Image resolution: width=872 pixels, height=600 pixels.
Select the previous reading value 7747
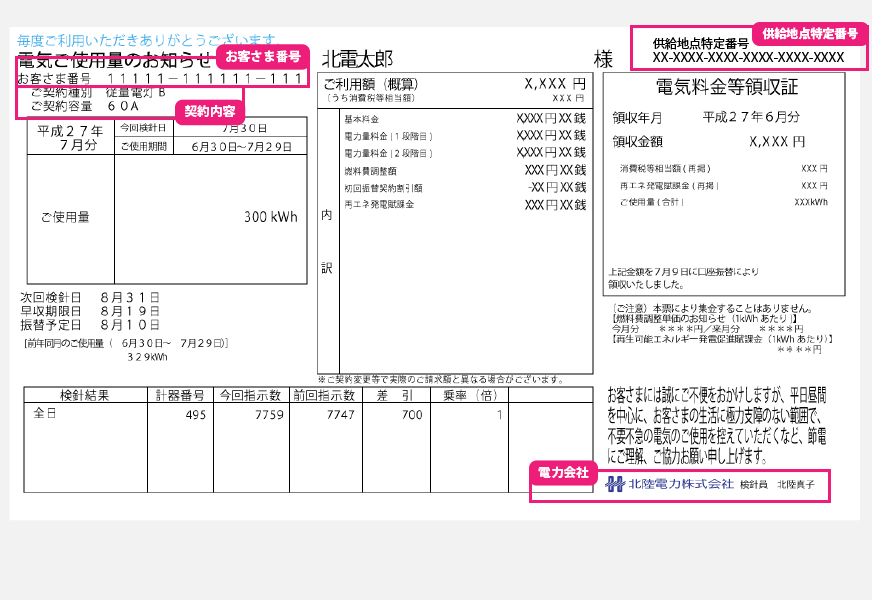click(340, 413)
